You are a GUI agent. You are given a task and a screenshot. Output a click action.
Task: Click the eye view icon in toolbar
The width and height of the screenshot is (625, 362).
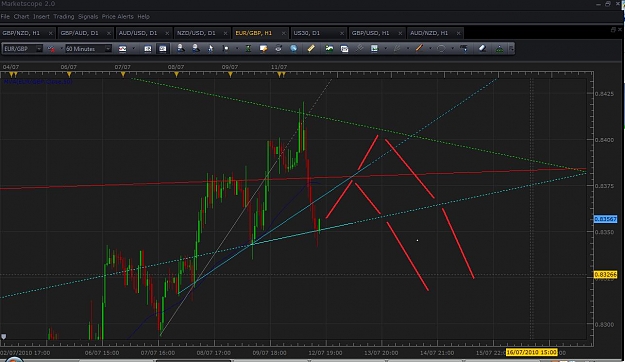point(278,49)
